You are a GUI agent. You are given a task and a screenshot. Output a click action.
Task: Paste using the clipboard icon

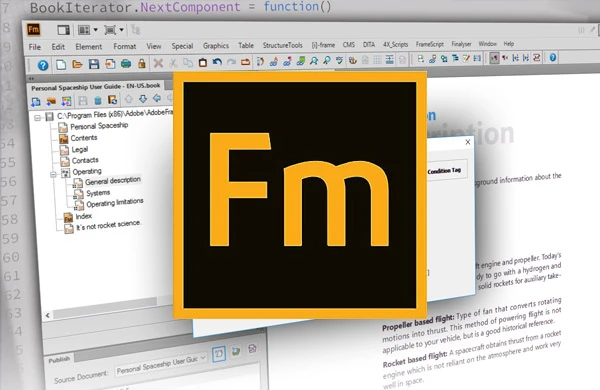click(x=202, y=62)
